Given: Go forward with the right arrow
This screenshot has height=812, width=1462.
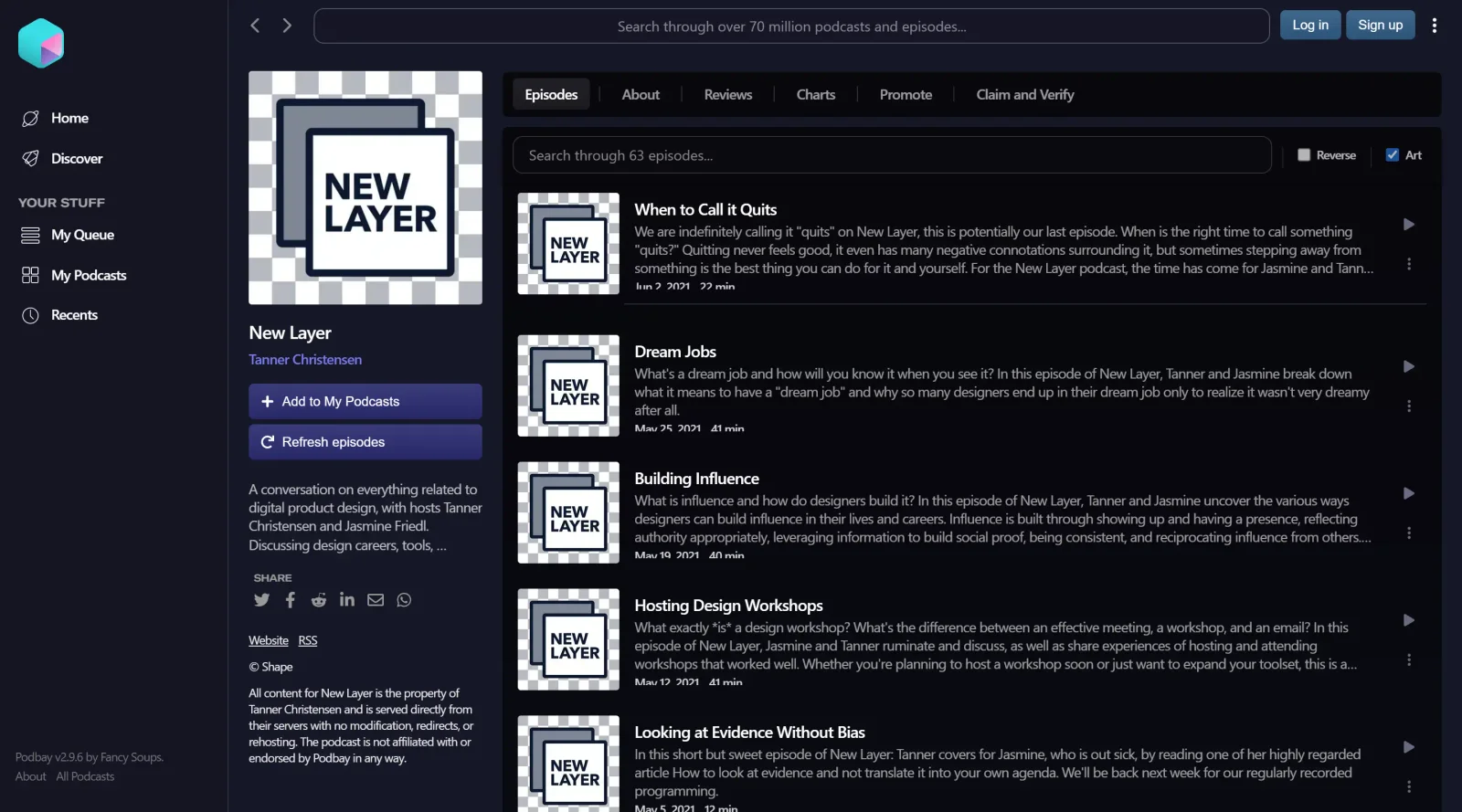Looking at the screenshot, I should (x=287, y=26).
